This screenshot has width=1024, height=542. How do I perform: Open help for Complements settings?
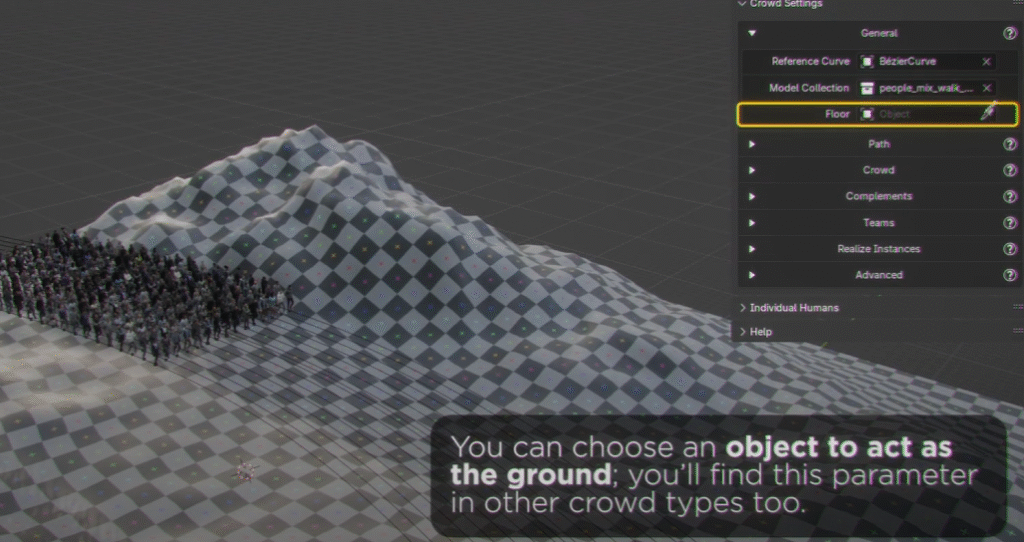click(1009, 197)
